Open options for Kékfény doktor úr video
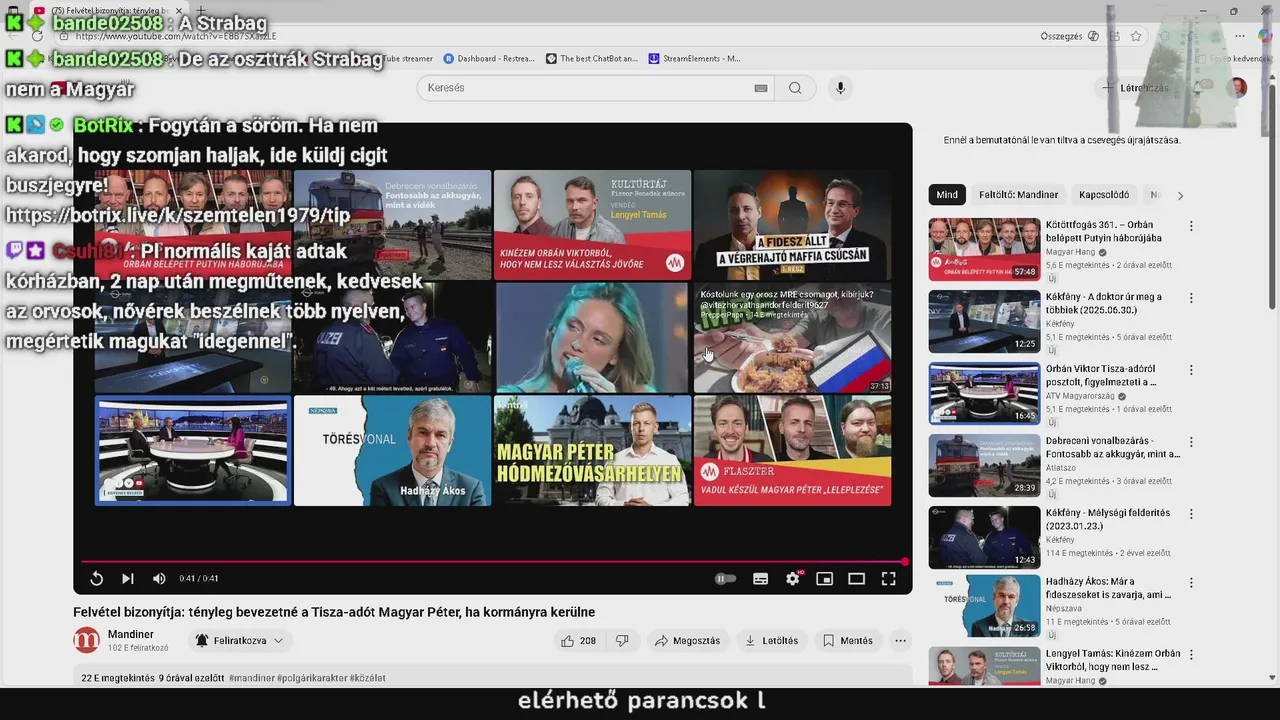1280x720 pixels. tap(1190, 299)
